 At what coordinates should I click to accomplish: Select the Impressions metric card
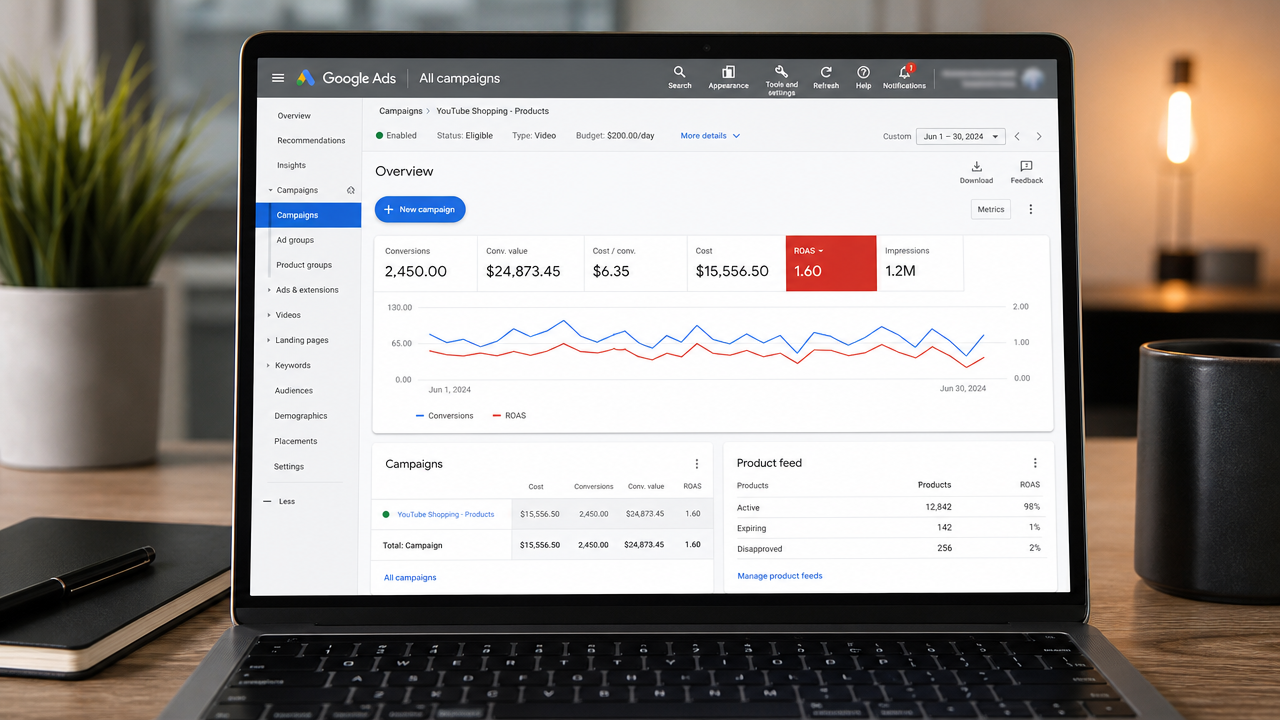pyautogui.click(x=920, y=264)
